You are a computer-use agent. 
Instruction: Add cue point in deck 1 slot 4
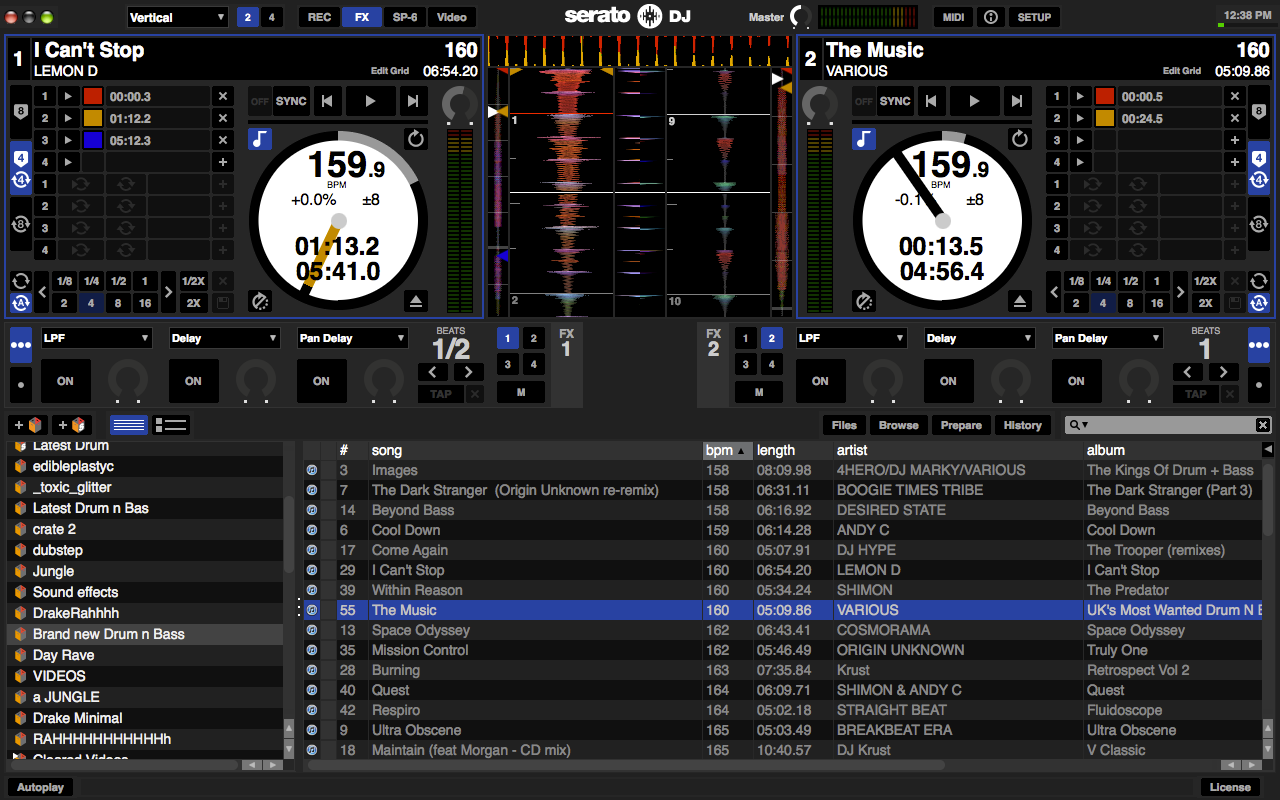[223, 162]
